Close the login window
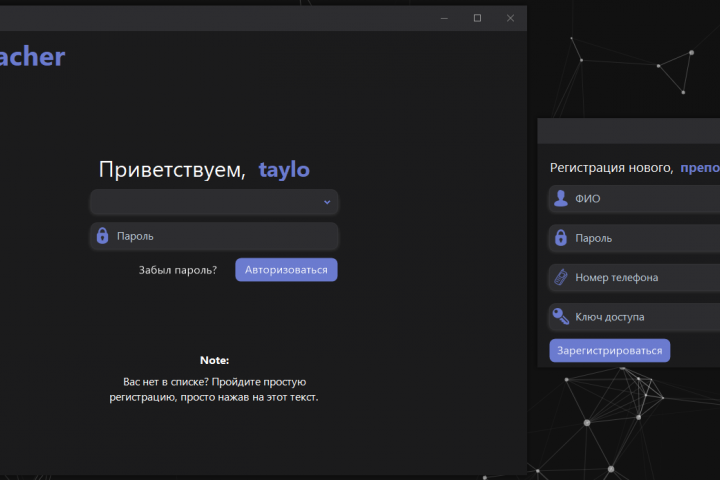Image resolution: width=720 pixels, height=480 pixels. (x=510, y=18)
